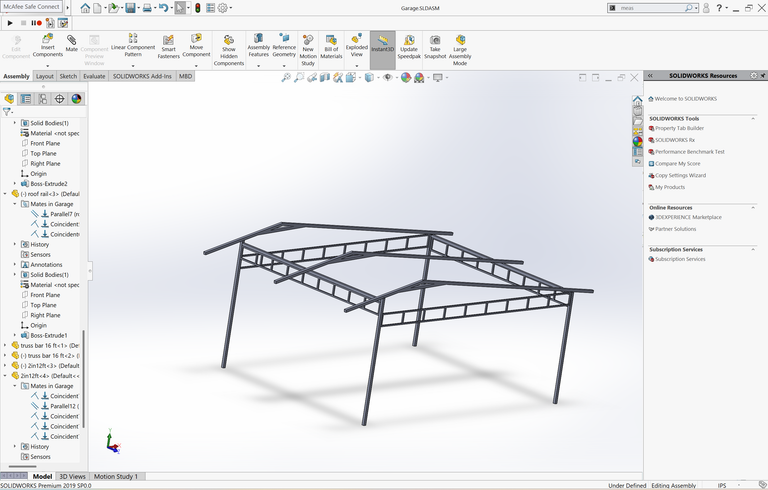Toggle Instant3D mode
Screen dimensions: 768x490
pyautogui.click(x=383, y=50)
